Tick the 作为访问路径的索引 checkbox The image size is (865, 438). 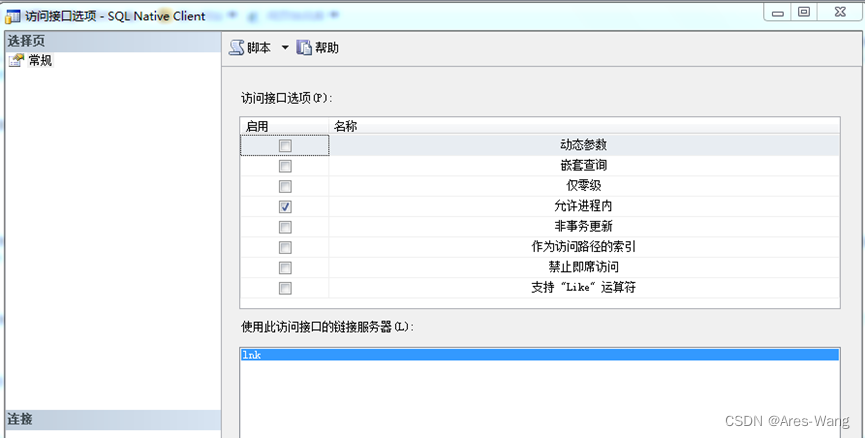click(x=285, y=247)
